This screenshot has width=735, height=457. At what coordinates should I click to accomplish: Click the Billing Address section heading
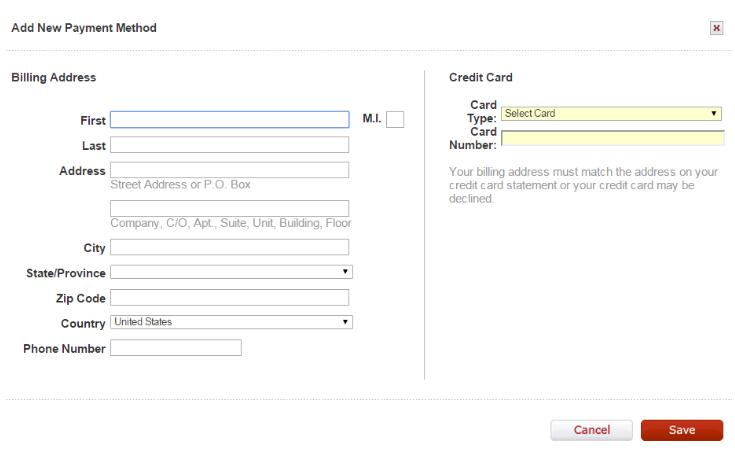[x=53, y=77]
